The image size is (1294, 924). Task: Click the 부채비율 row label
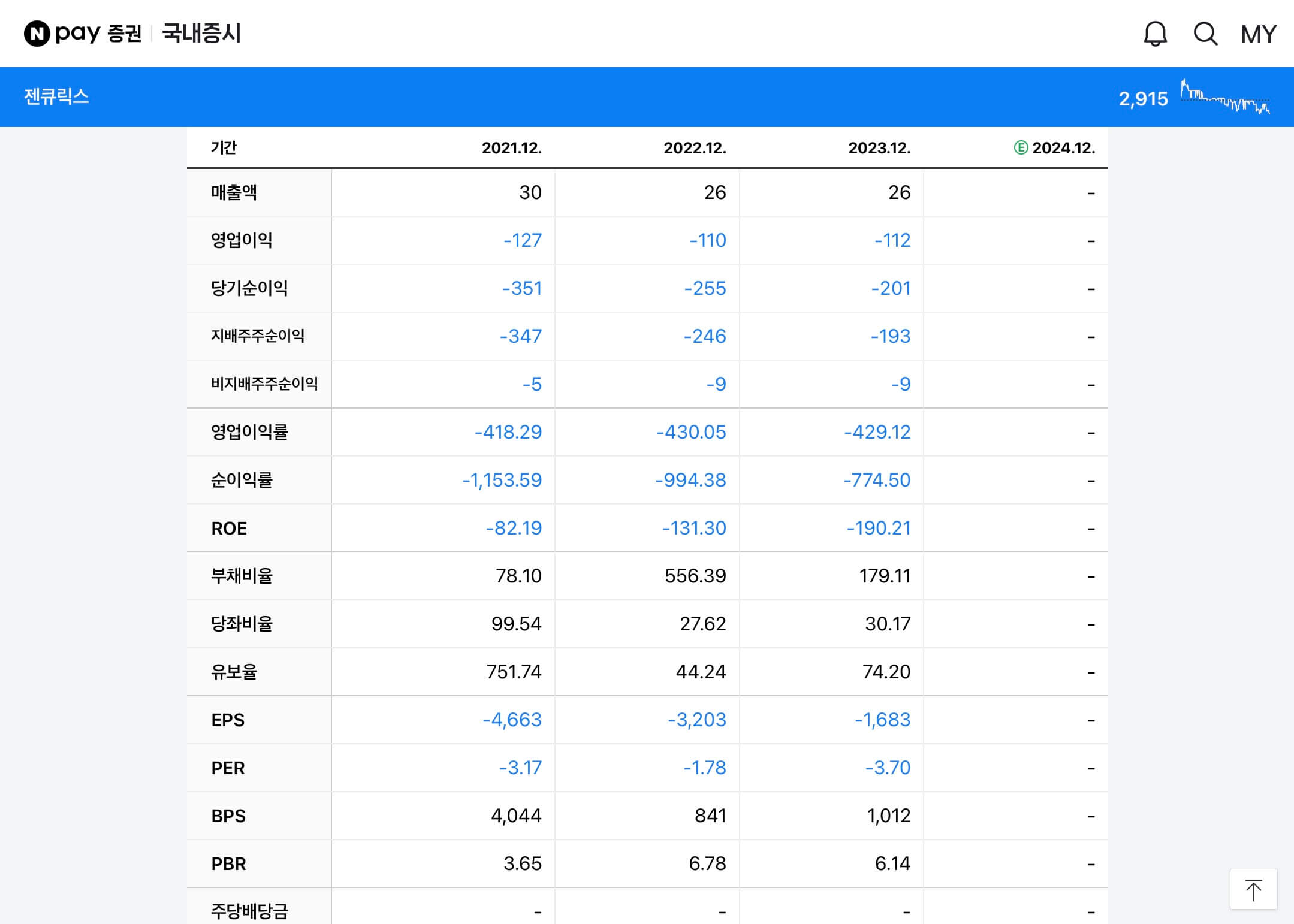click(242, 576)
